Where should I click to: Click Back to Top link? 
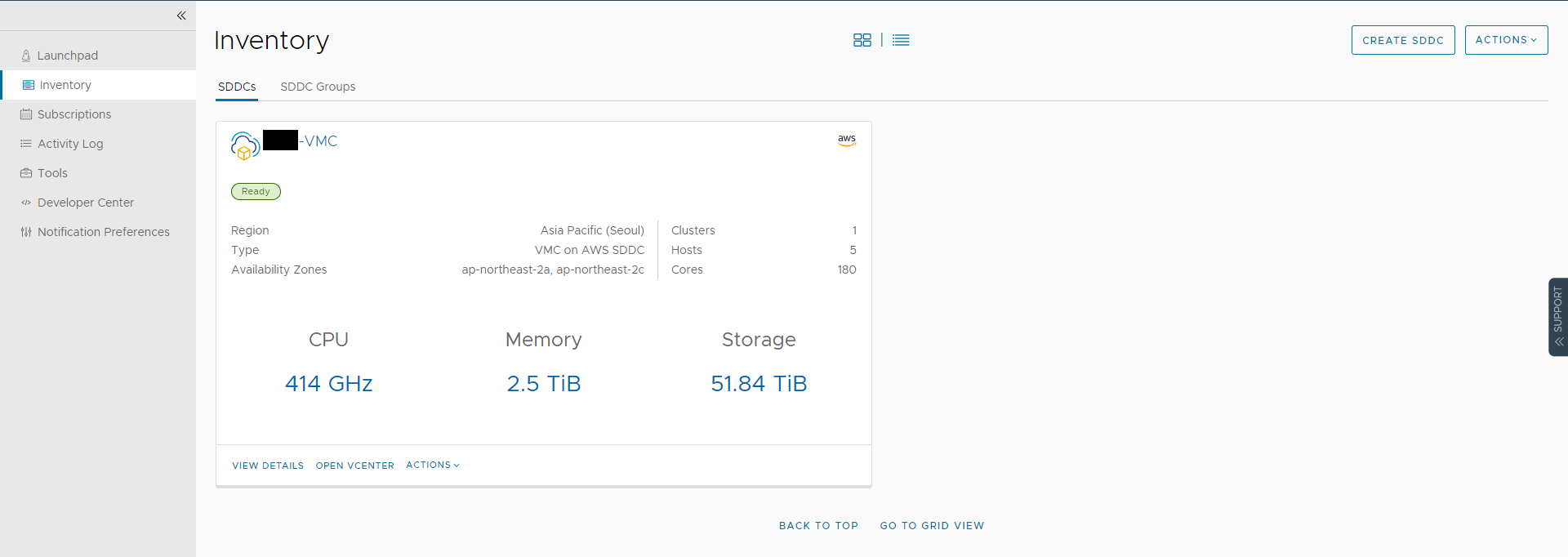818,526
